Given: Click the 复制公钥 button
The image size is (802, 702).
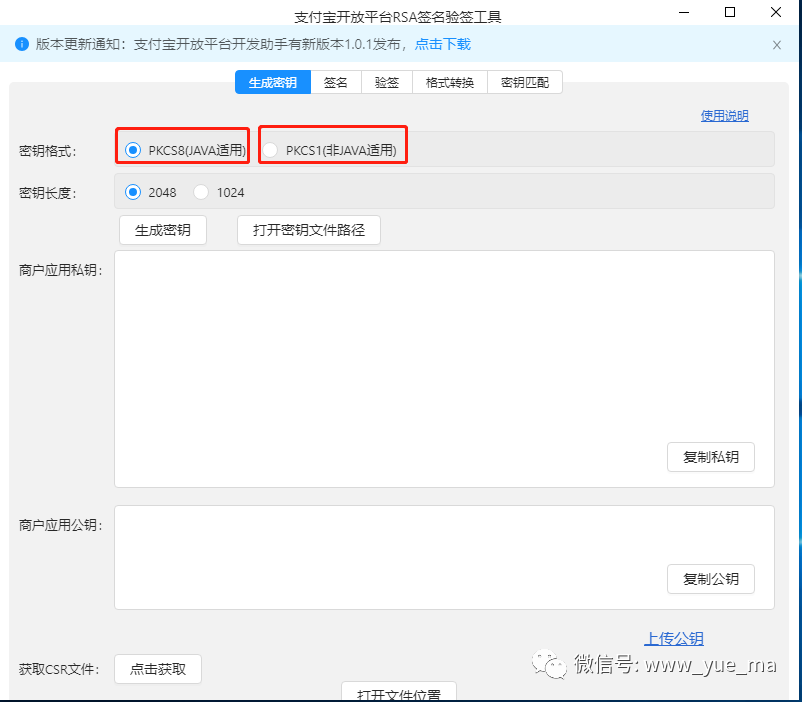Looking at the screenshot, I should (710, 579).
